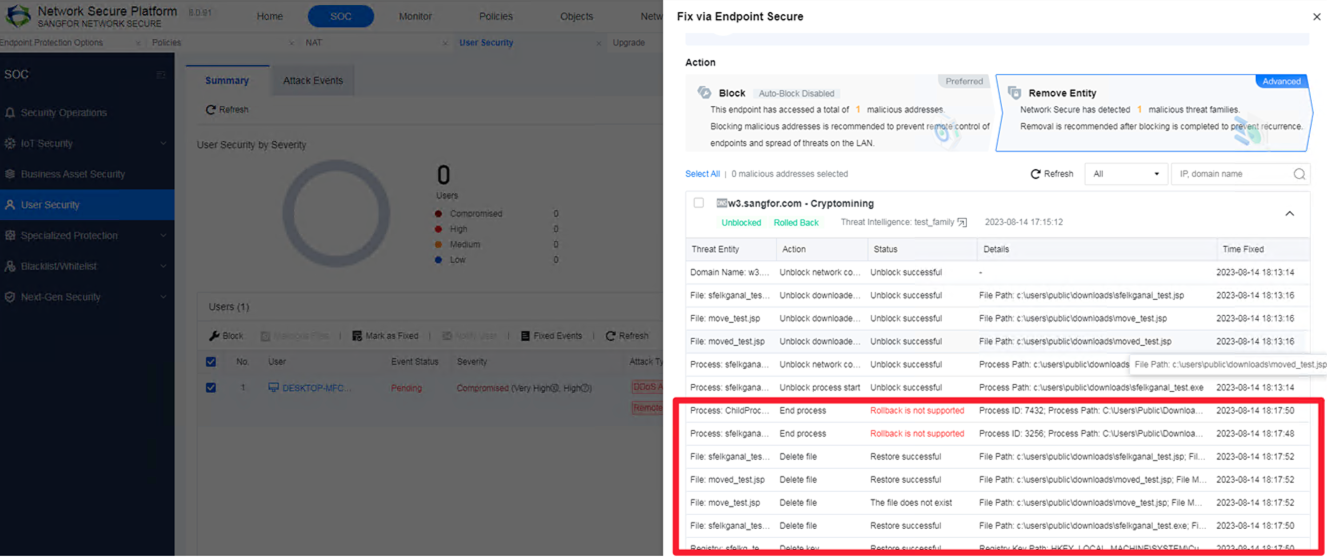Screen dimensions: 1331x560
Task: Tick the w3.sangfor.com Cryptomining checkbox
Action: click(698, 203)
